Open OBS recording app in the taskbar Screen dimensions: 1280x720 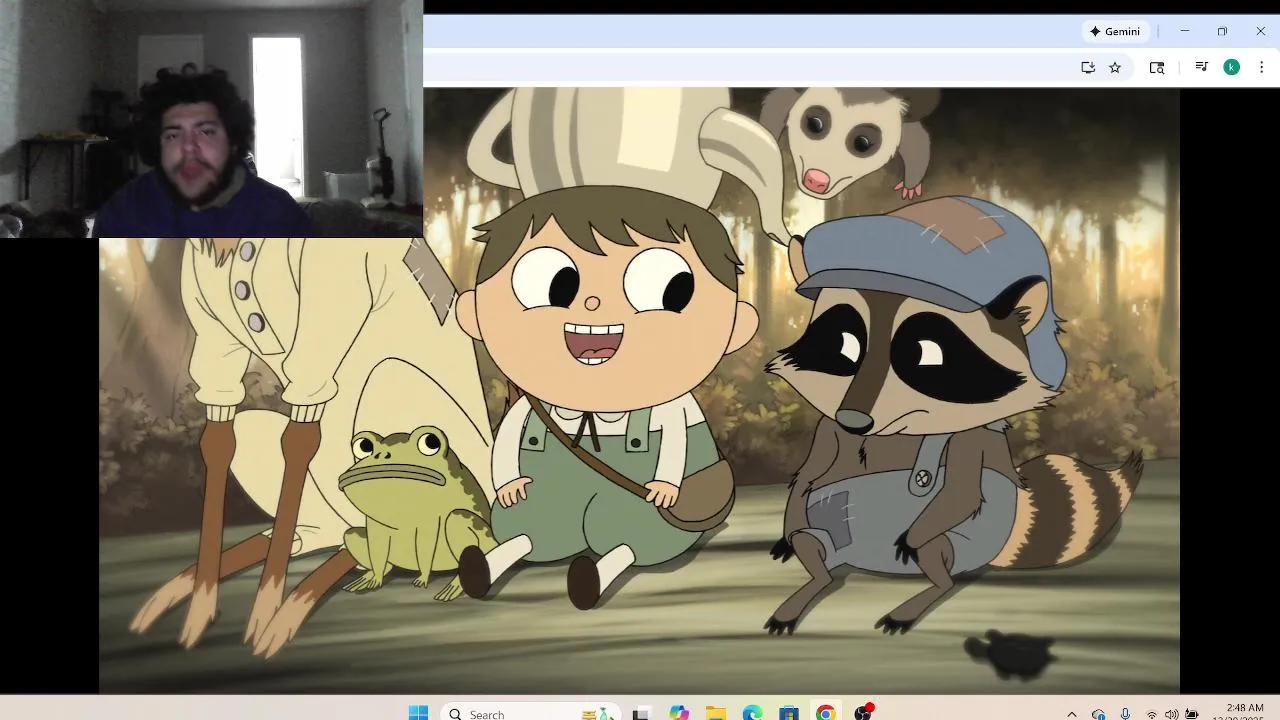click(x=863, y=712)
